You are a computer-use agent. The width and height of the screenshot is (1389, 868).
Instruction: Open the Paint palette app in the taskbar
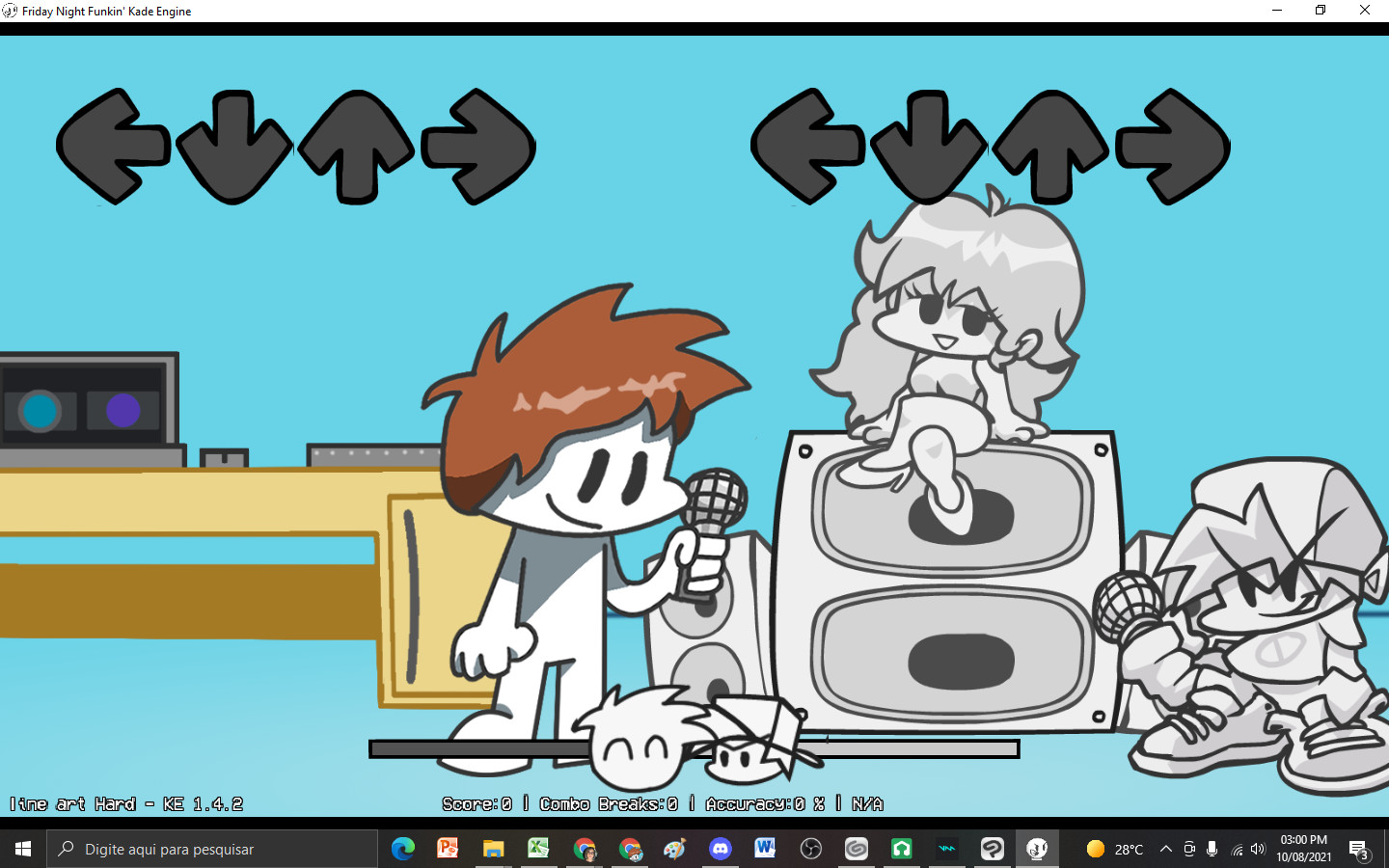[674, 849]
